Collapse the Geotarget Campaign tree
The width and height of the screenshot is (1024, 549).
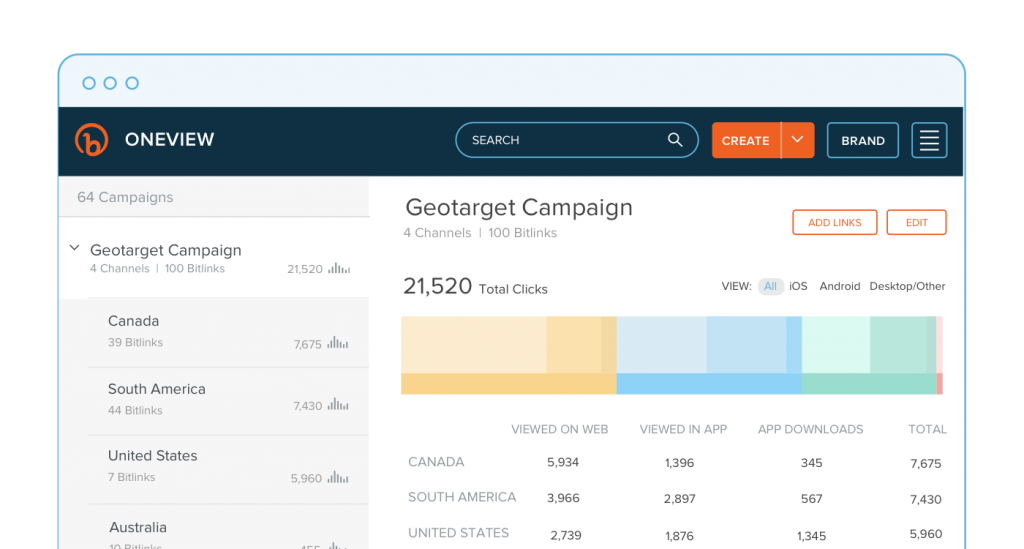pos(74,248)
